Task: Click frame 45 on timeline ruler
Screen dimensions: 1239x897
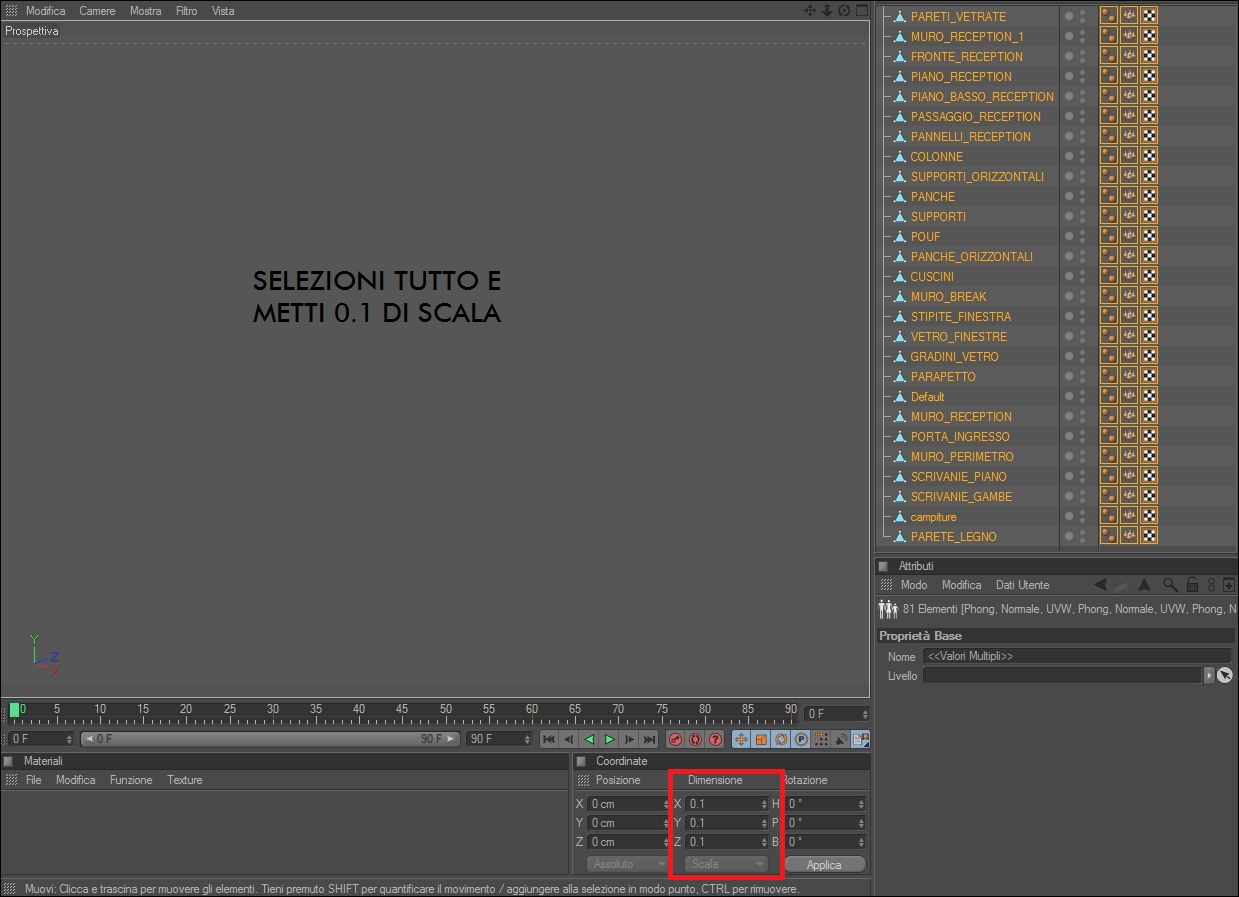Action: 402,710
